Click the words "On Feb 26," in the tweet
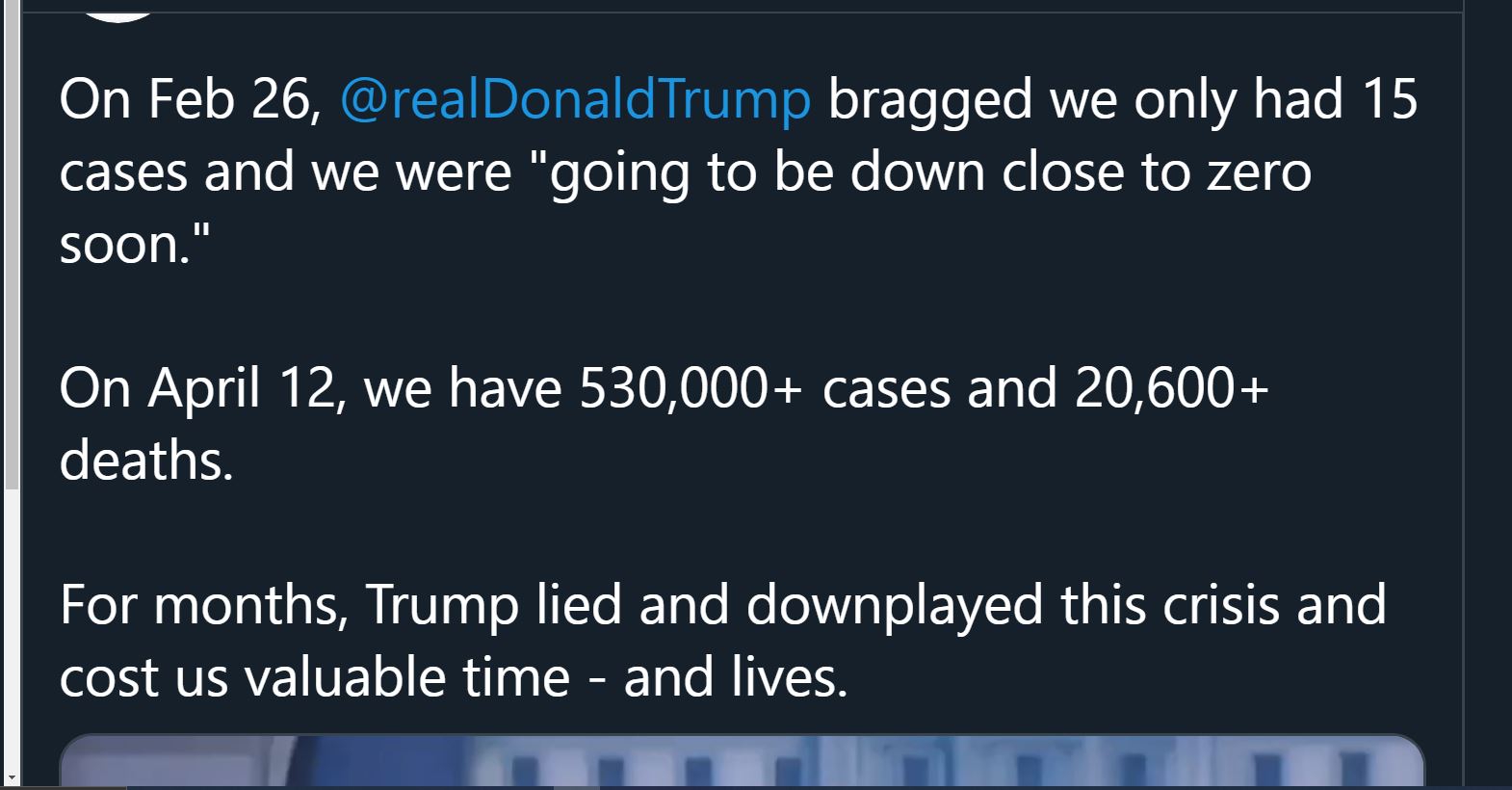 click(191, 100)
